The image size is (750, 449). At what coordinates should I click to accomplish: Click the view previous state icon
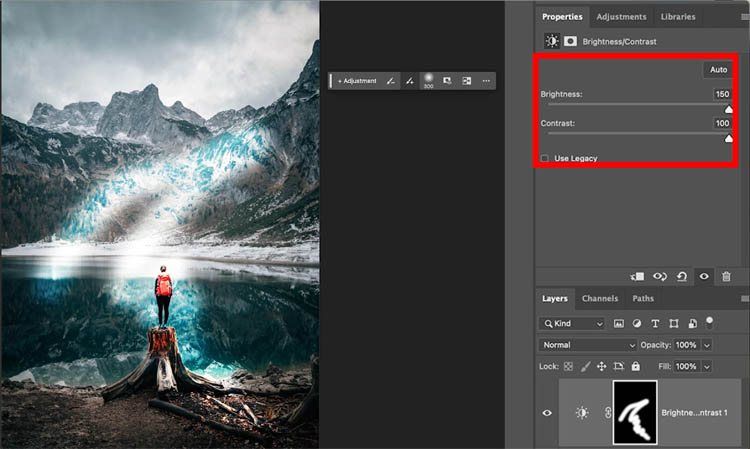(660, 277)
